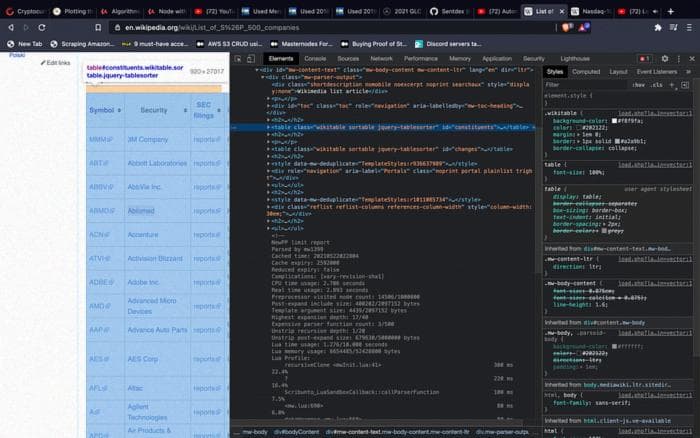Viewport: 700px width, 438px height.
Task: Open the browser extensions puzzle icon
Action: click(658, 27)
